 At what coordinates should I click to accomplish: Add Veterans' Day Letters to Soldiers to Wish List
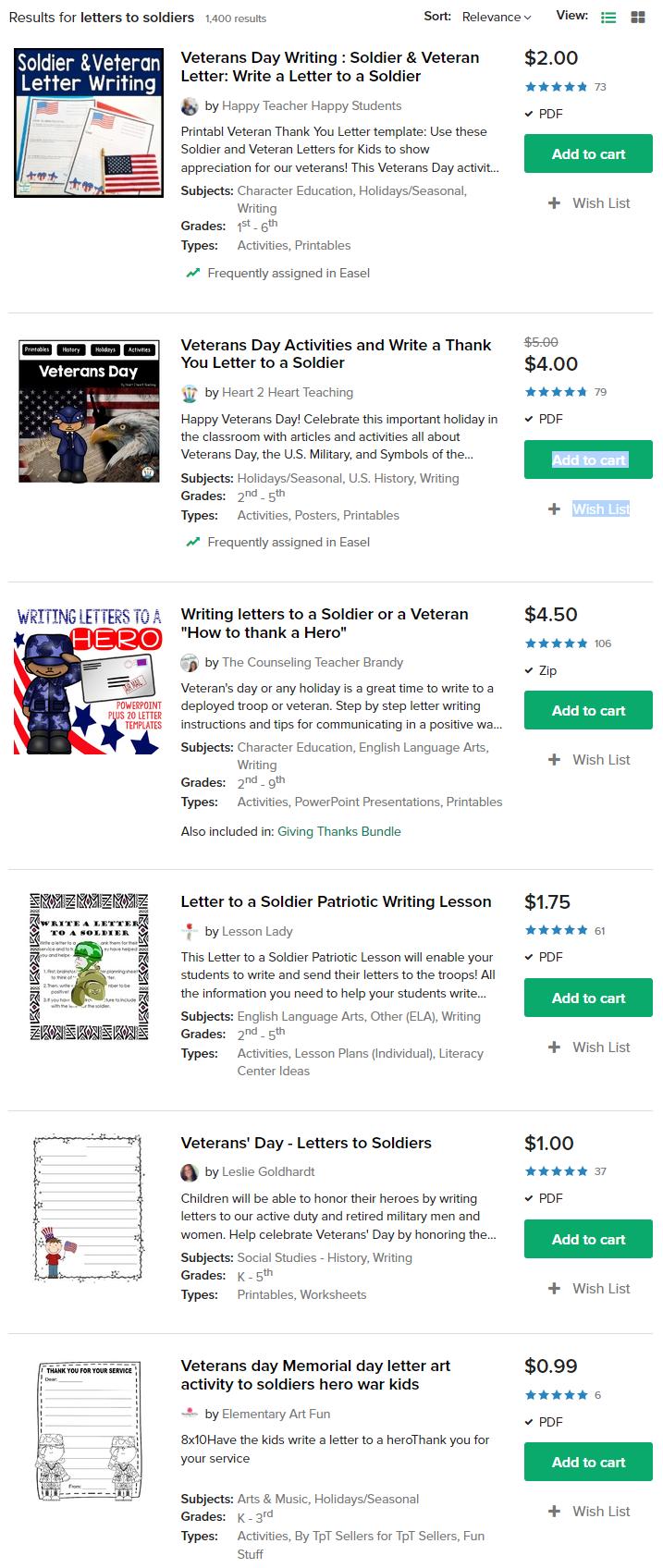(x=589, y=1289)
